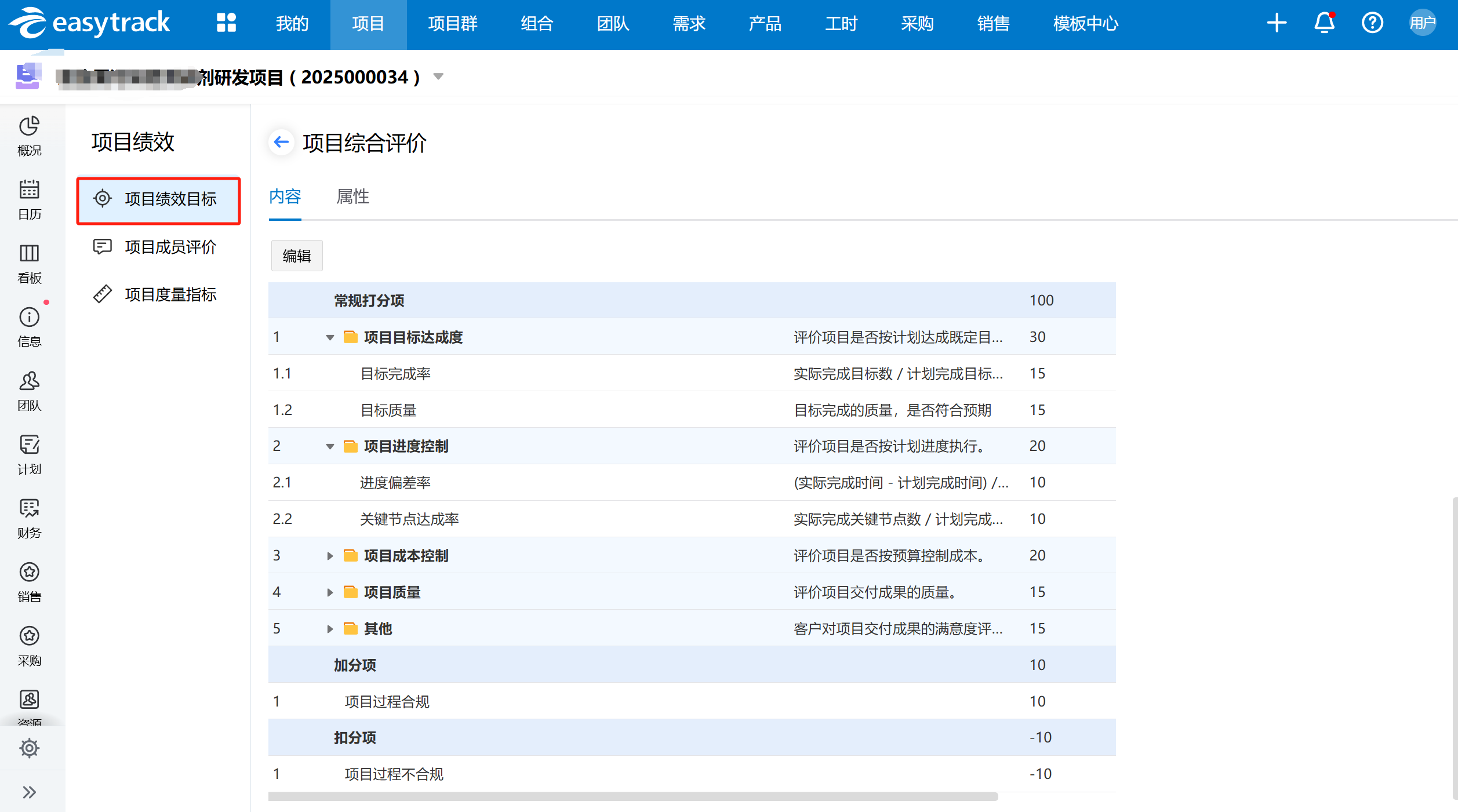The width and height of the screenshot is (1458, 812).
Task: Click the settings gear in sidebar
Action: coord(29,748)
